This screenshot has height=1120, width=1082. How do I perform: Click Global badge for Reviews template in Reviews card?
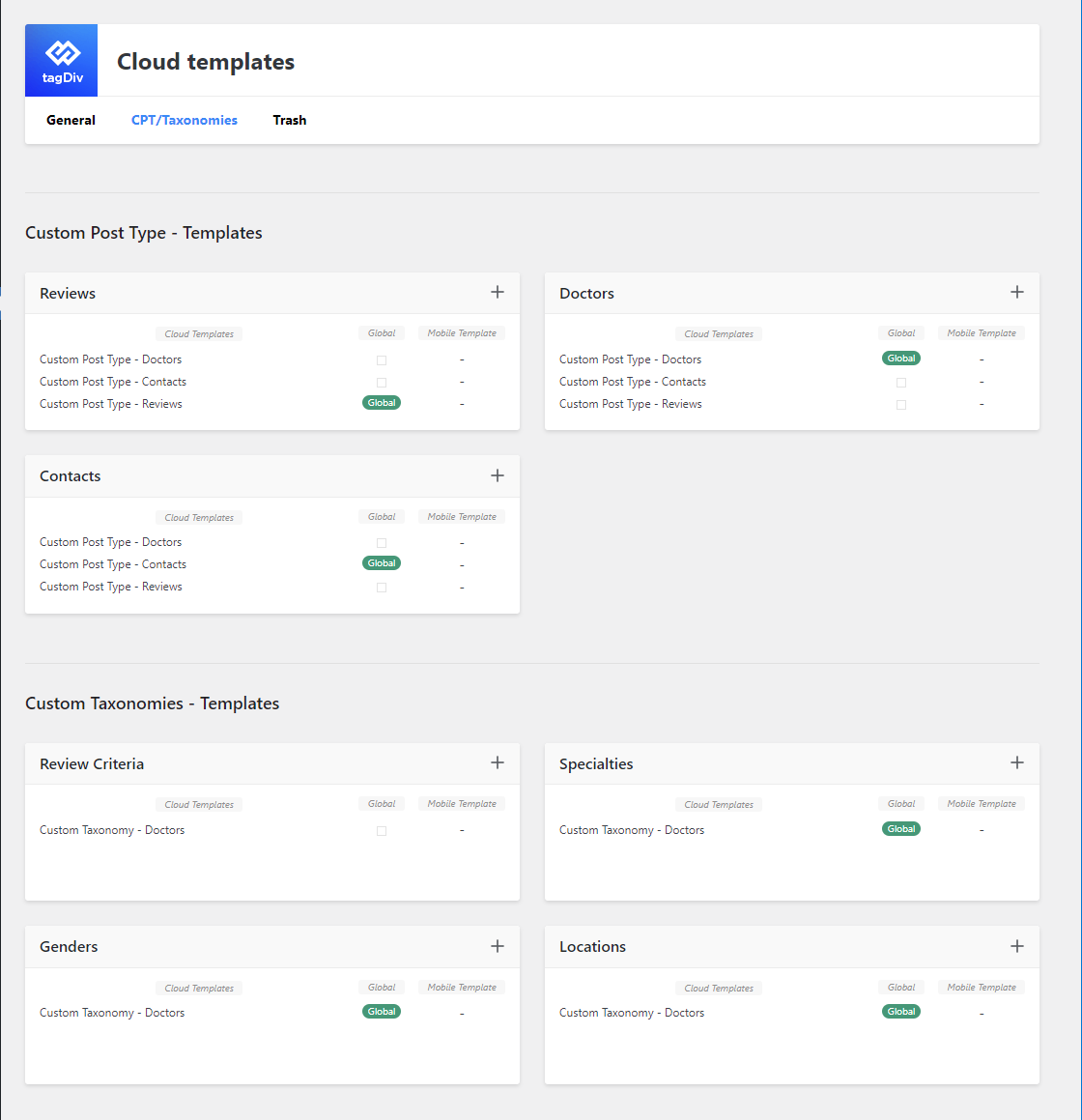click(382, 403)
